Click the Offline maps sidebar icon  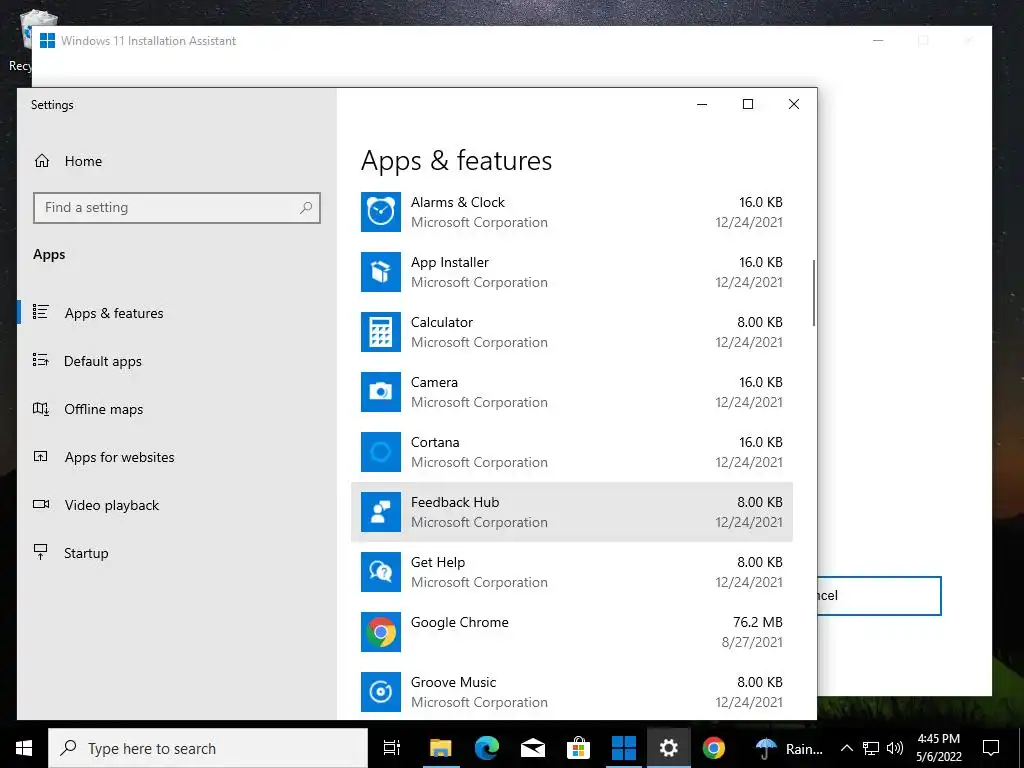[40, 409]
